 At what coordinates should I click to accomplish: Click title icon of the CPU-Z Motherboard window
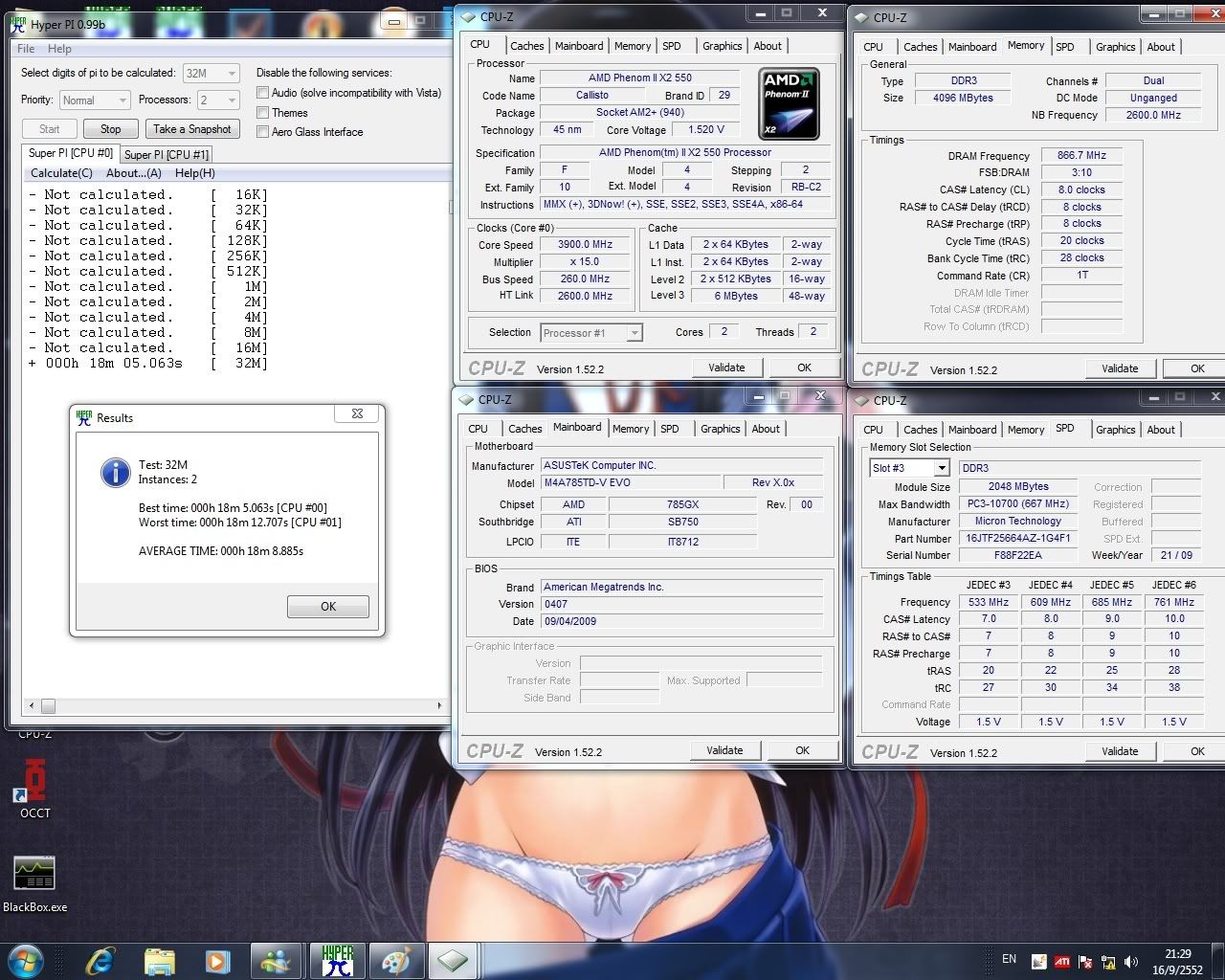point(466,399)
